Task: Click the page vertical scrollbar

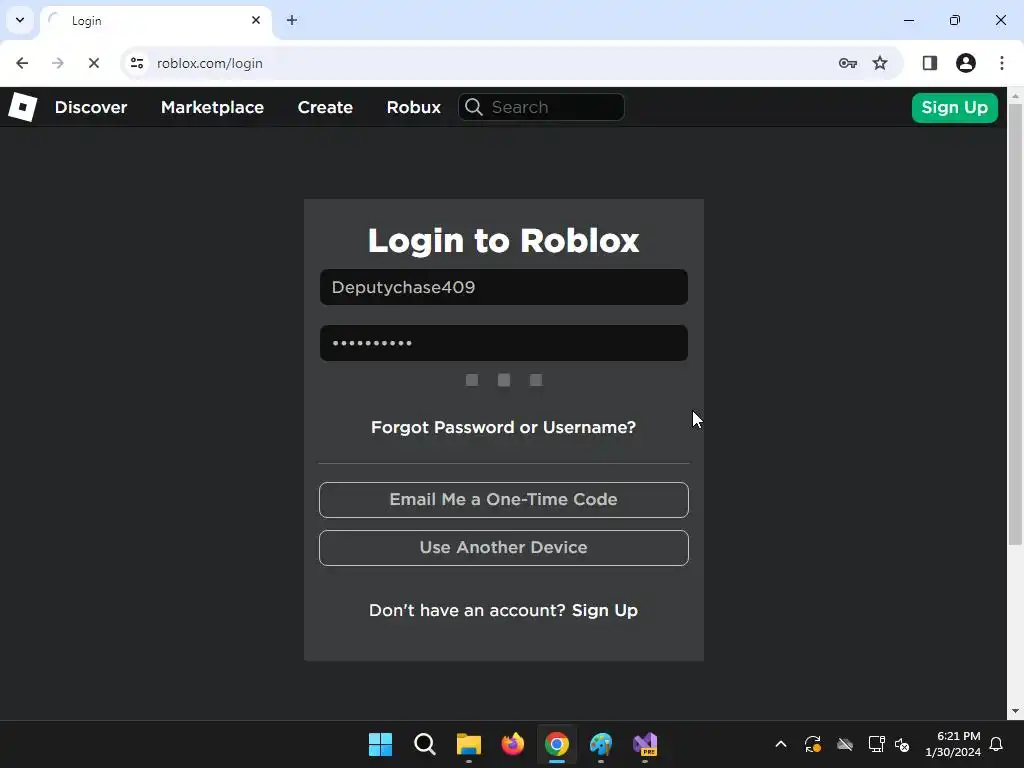Action: click(x=1015, y=324)
